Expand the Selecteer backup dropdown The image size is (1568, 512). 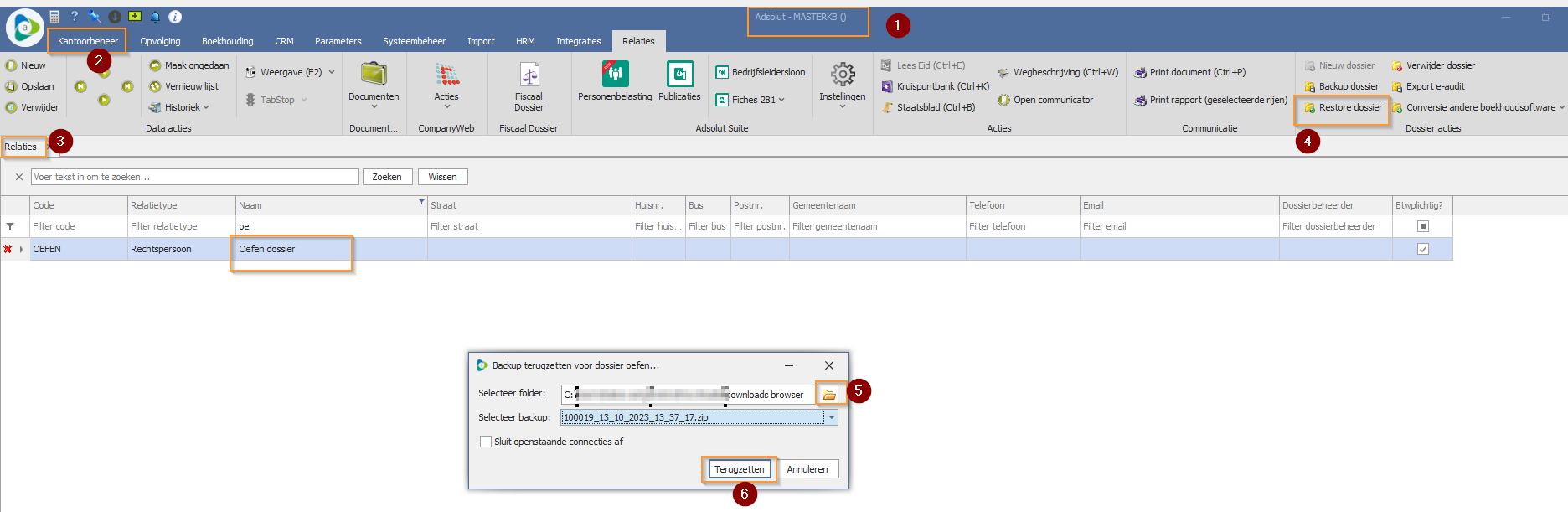coord(831,417)
